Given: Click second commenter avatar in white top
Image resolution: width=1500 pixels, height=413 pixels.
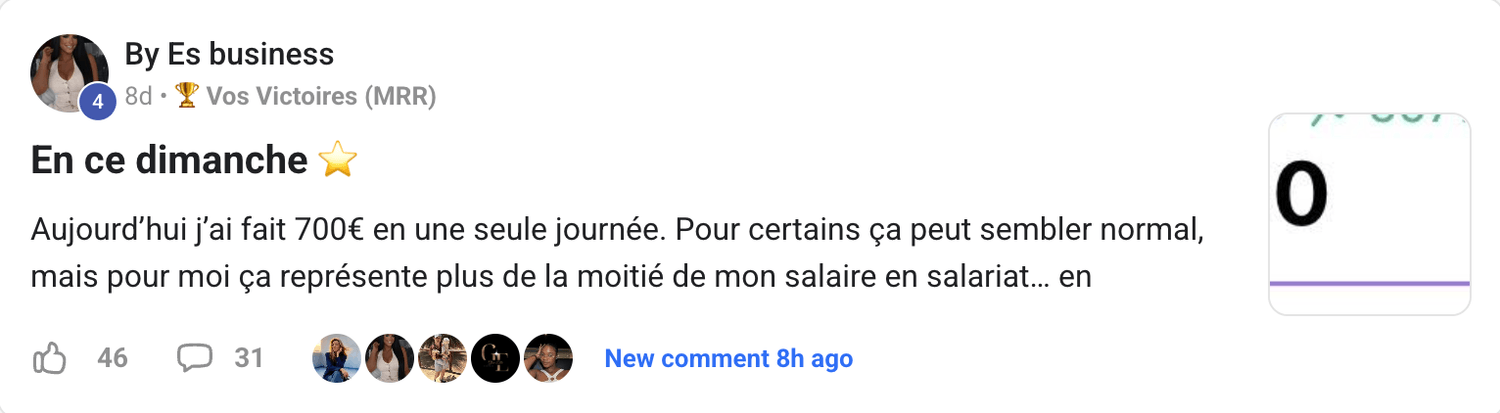Looking at the screenshot, I should tap(389, 358).
